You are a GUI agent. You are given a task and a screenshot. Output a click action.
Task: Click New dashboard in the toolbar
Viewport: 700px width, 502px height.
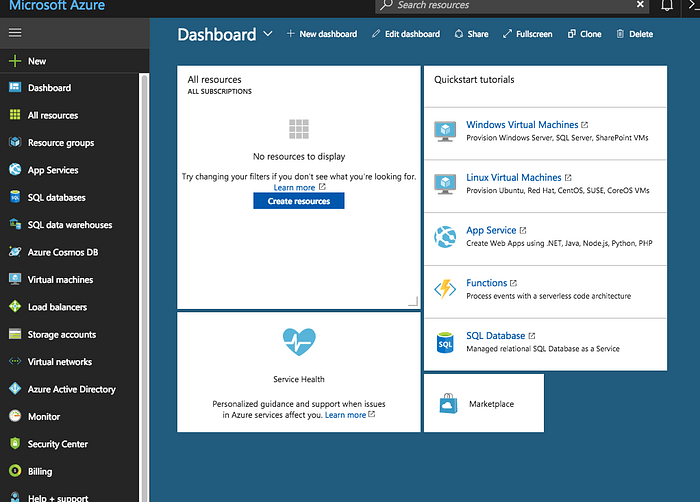(322, 34)
